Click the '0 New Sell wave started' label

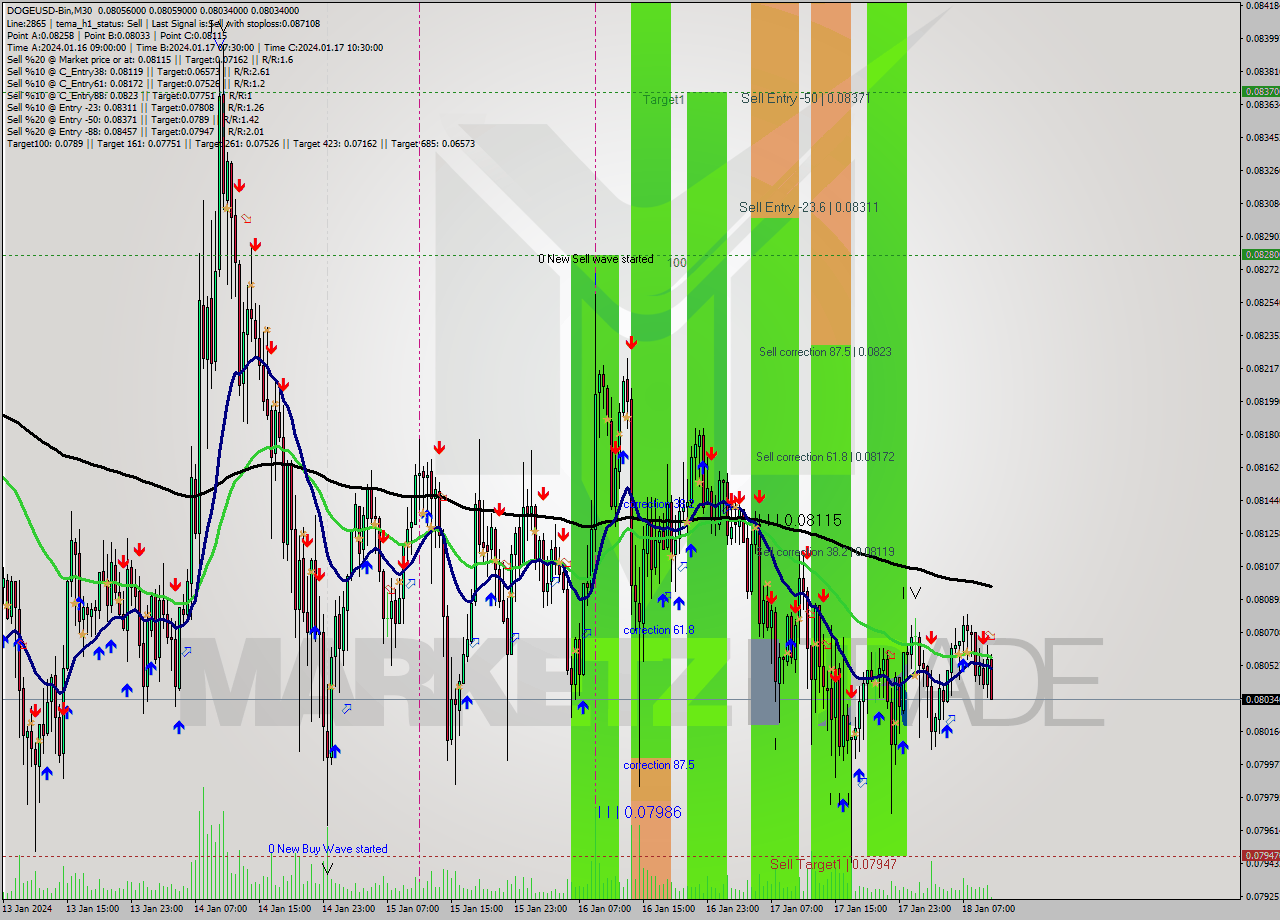596,259
